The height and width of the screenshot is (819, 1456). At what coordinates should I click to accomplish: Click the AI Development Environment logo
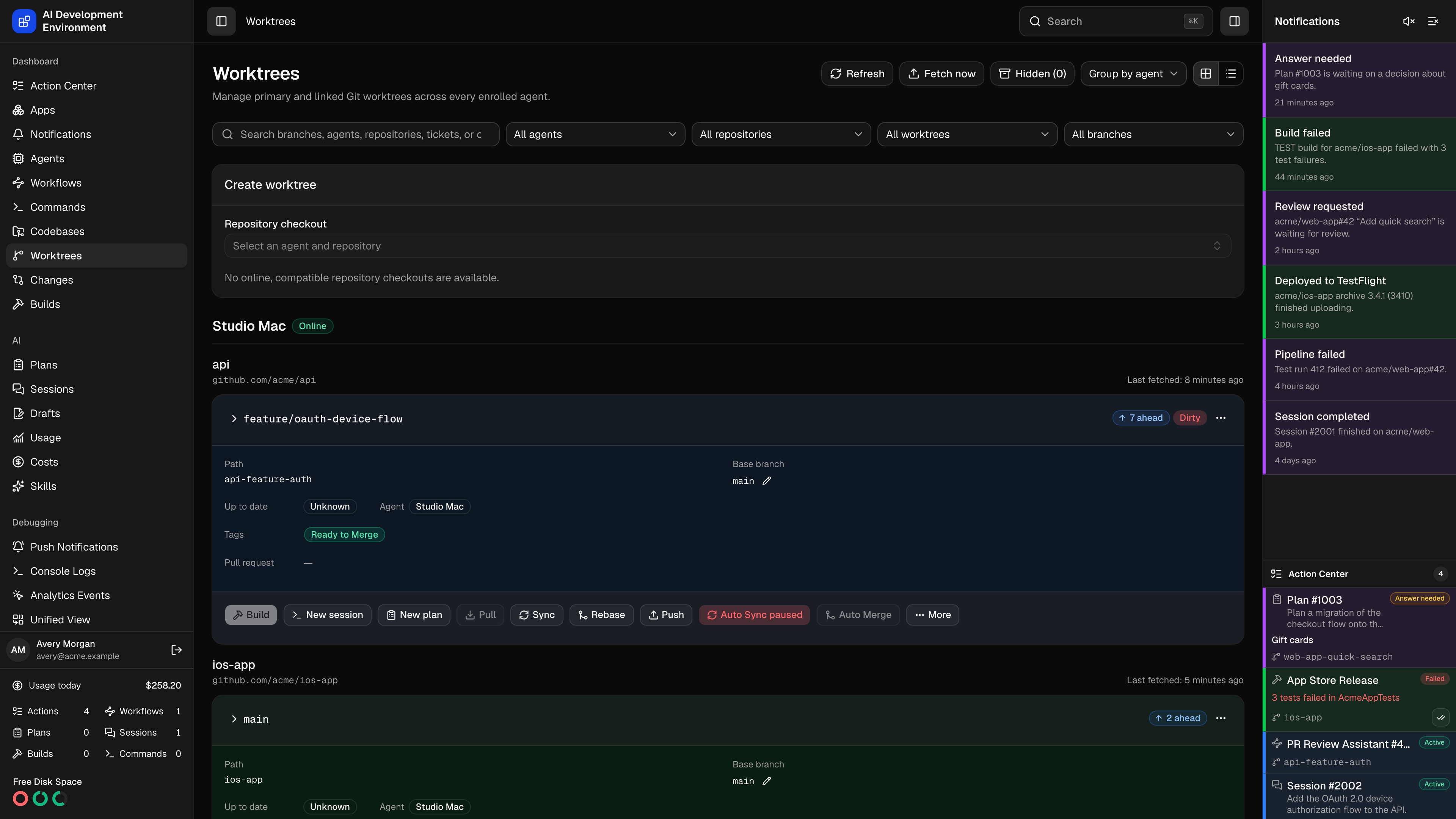pos(24,21)
